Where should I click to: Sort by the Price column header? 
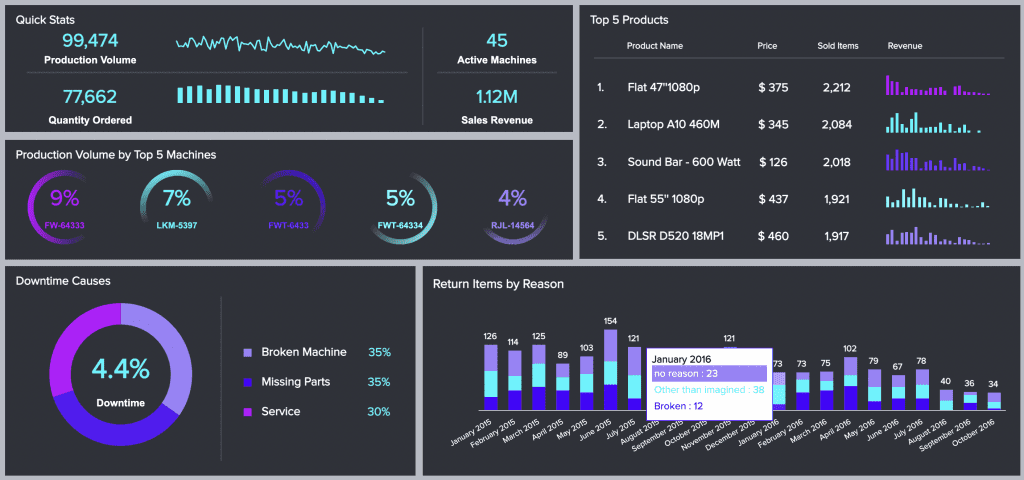767,46
